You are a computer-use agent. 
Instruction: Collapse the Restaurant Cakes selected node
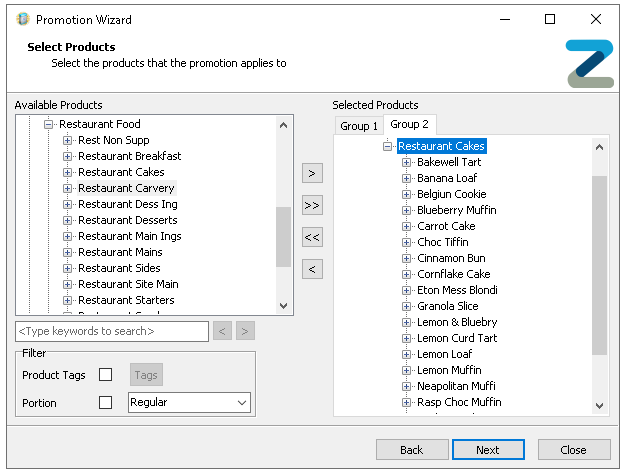click(x=388, y=147)
